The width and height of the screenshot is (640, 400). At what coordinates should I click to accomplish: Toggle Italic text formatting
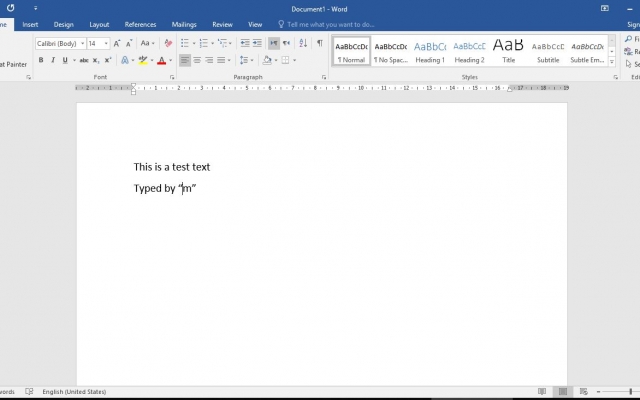pos(53,60)
